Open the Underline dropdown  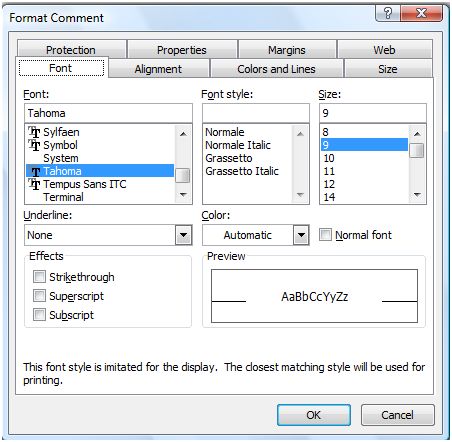point(183,235)
